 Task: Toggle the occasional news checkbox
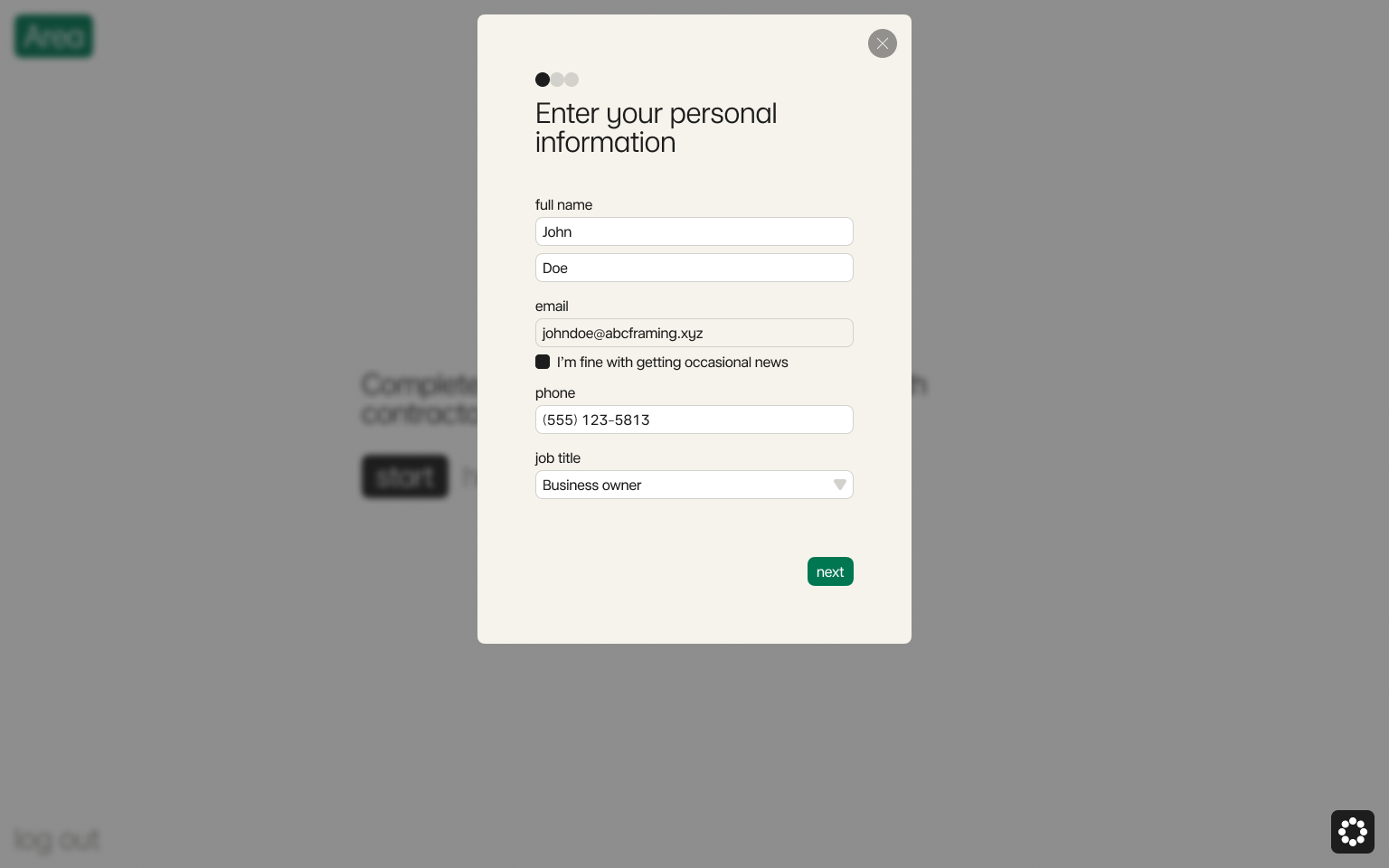[543, 362]
